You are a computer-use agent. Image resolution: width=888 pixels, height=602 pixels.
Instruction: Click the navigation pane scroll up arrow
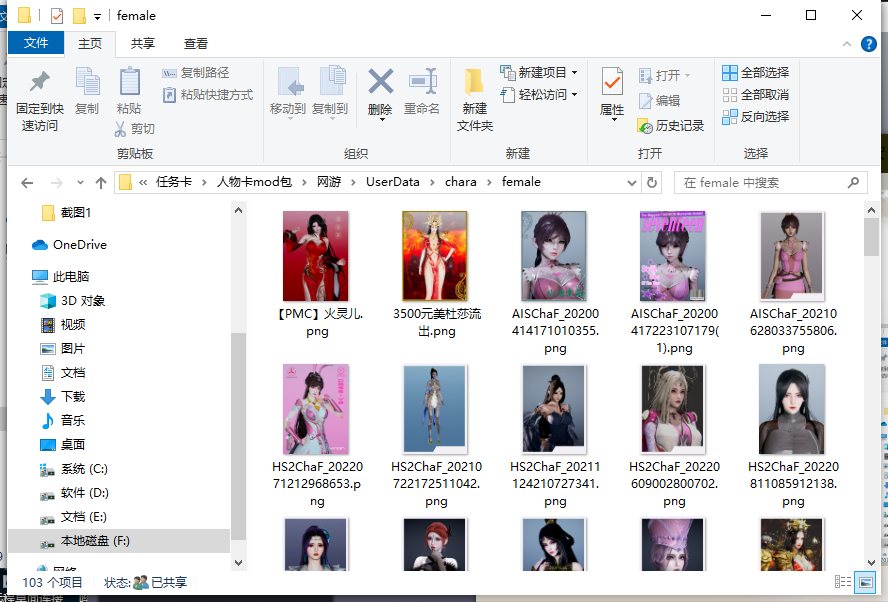pyautogui.click(x=238, y=210)
